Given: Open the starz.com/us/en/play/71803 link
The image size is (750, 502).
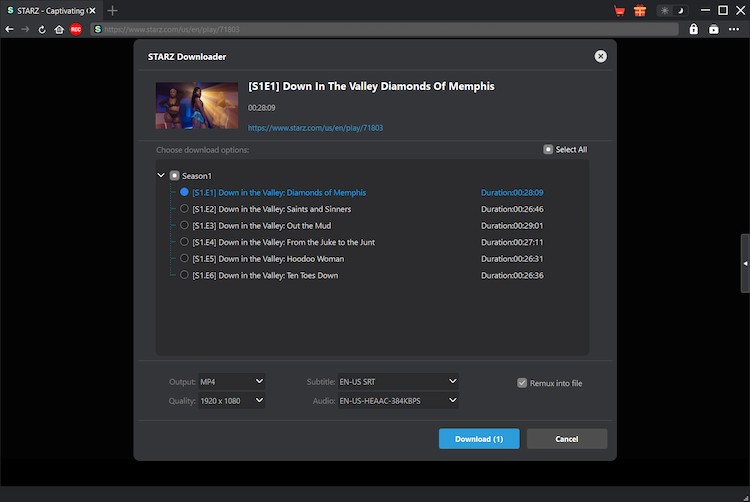Looking at the screenshot, I should (315, 128).
